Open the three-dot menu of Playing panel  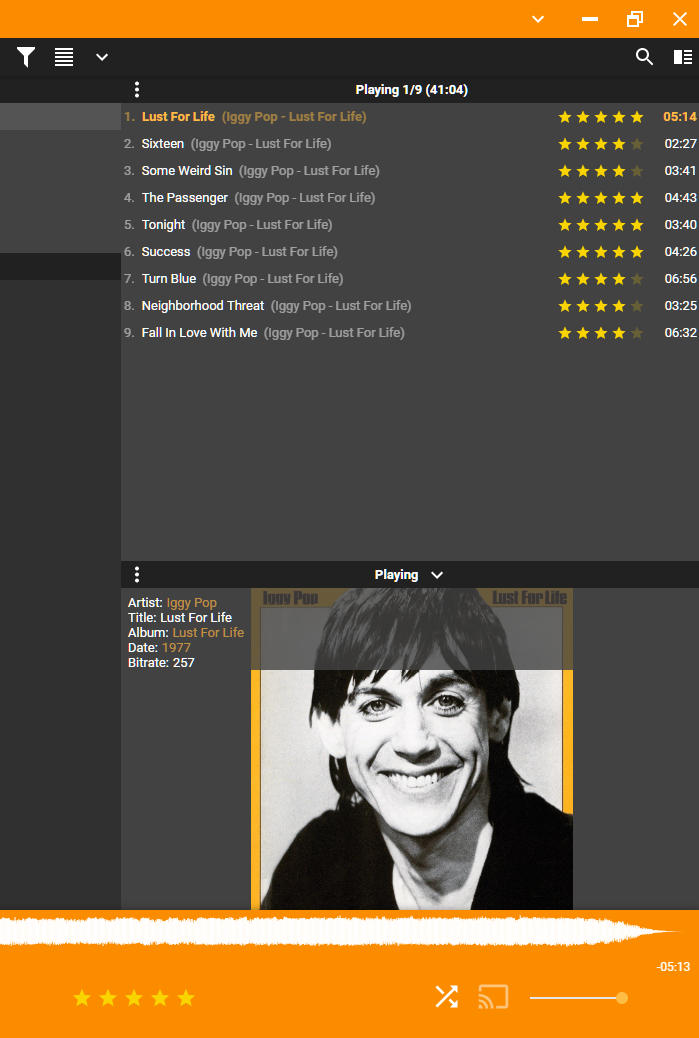(137, 575)
